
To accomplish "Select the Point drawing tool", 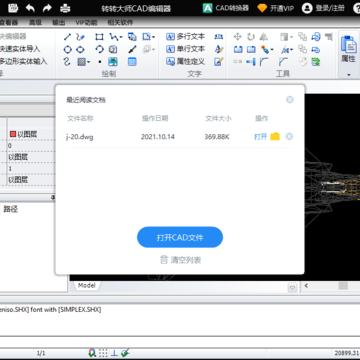I will [99, 62].
